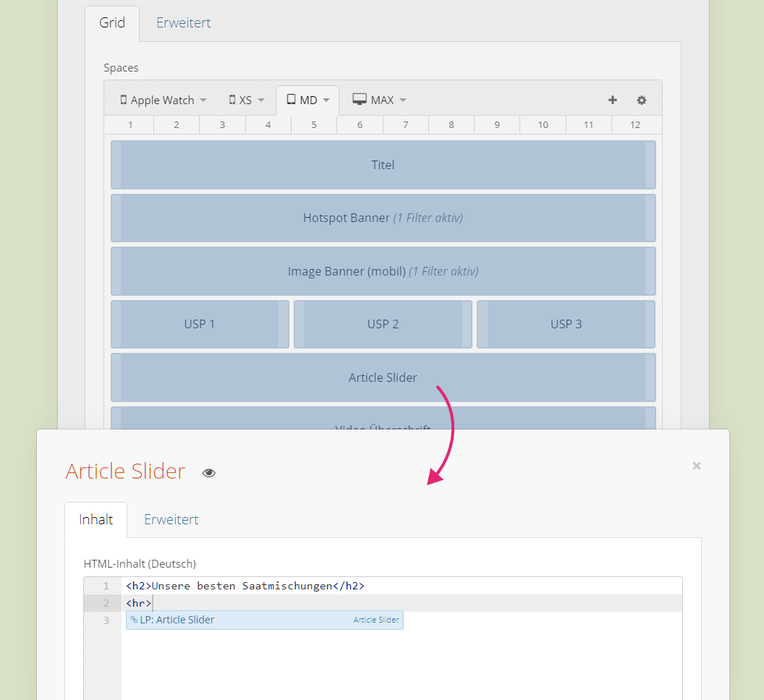Switch to the Grid tab
Viewport: 764px width, 700px height.
[112, 23]
